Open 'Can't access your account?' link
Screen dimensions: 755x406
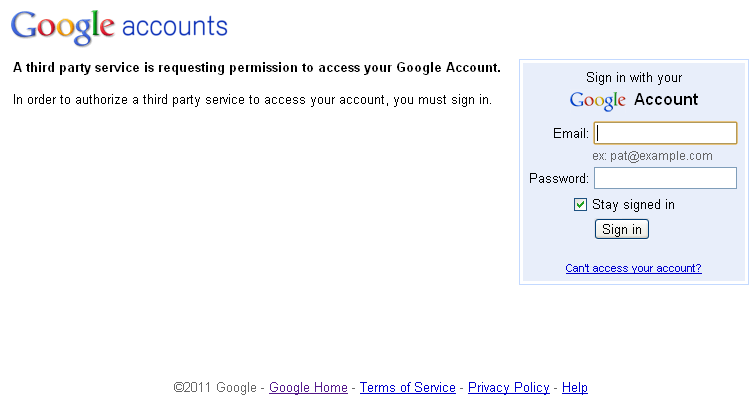[633, 268]
